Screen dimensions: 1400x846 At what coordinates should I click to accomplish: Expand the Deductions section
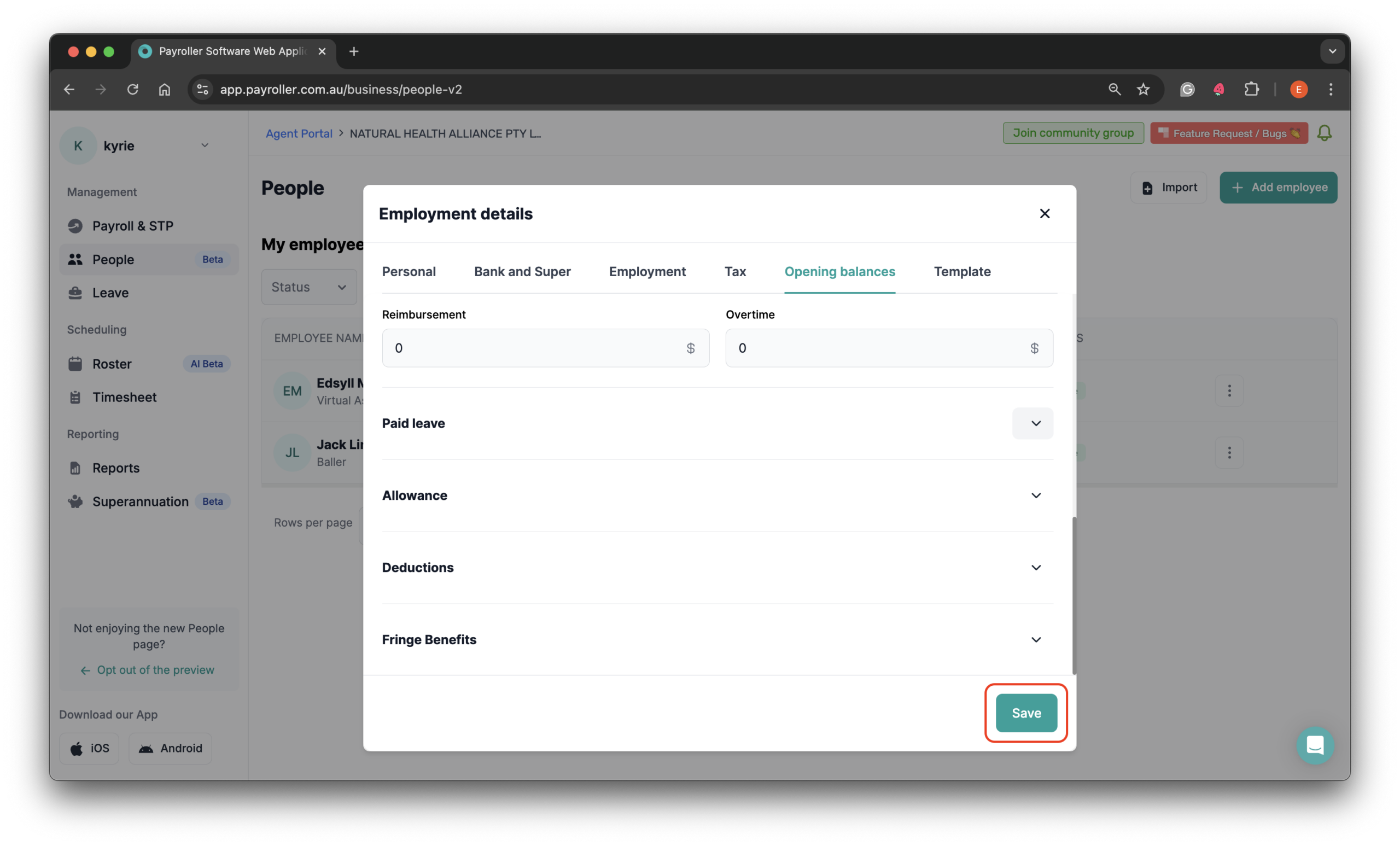[1035, 567]
